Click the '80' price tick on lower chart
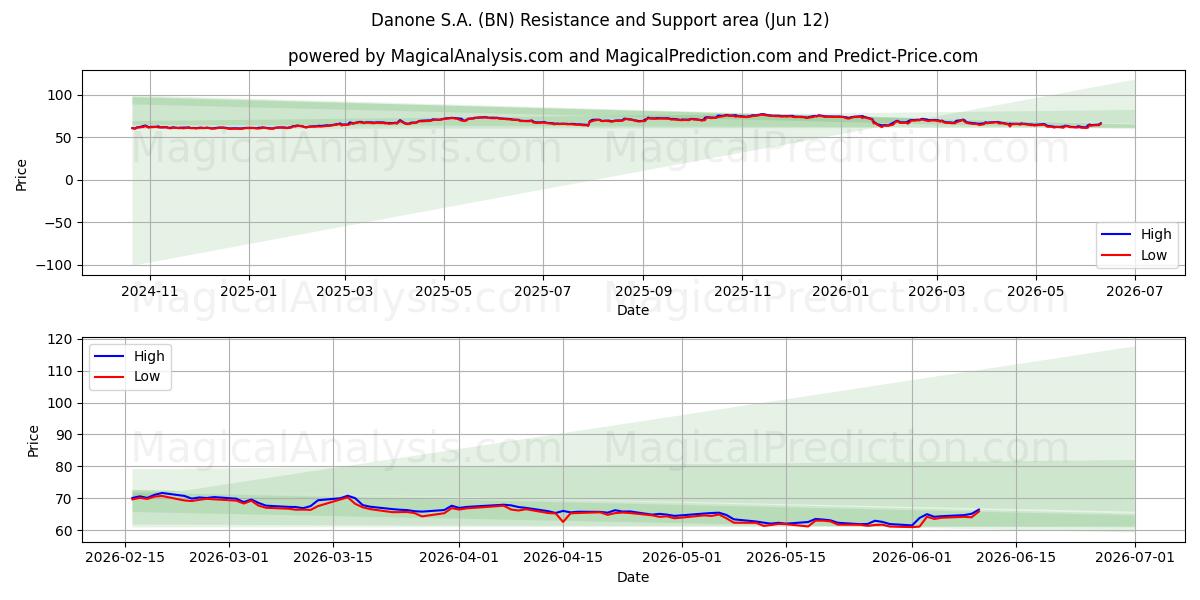Image resolution: width=1200 pixels, height=600 pixels. coord(66,467)
